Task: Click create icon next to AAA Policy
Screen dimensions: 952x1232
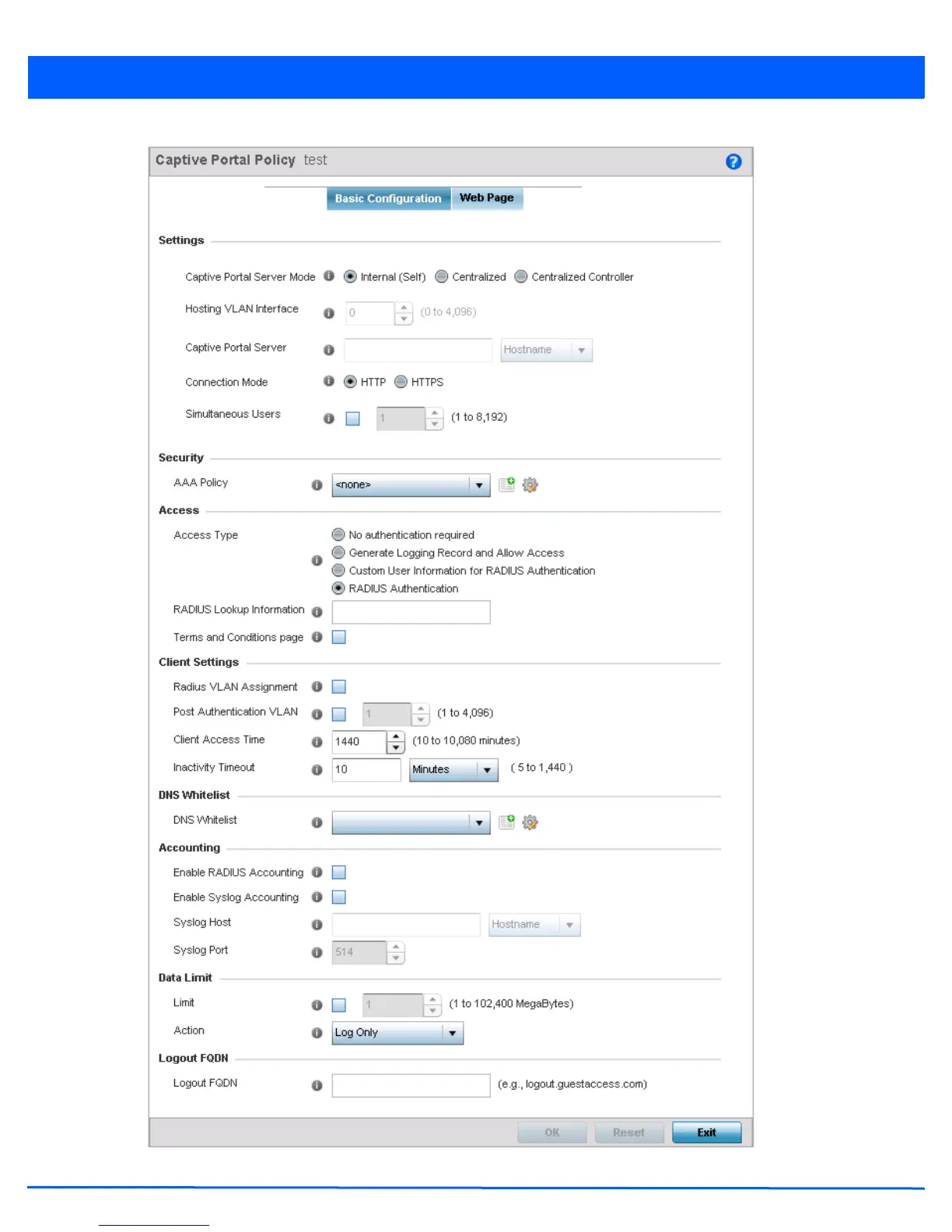Action: click(x=506, y=485)
